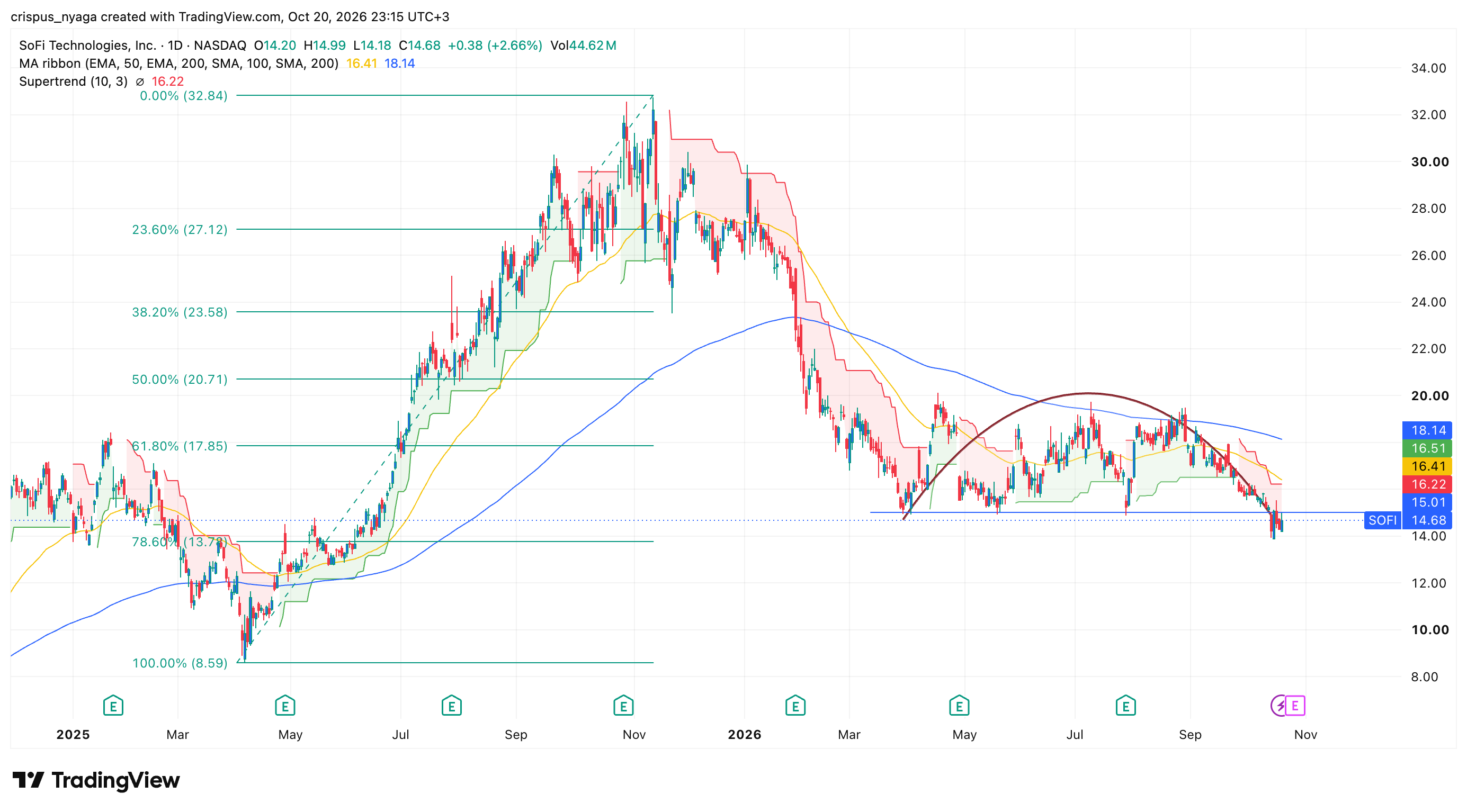Click the 0.00% (32.84) Fibonacci label
The width and height of the screenshot is (1467, 812).
click(x=183, y=96)
